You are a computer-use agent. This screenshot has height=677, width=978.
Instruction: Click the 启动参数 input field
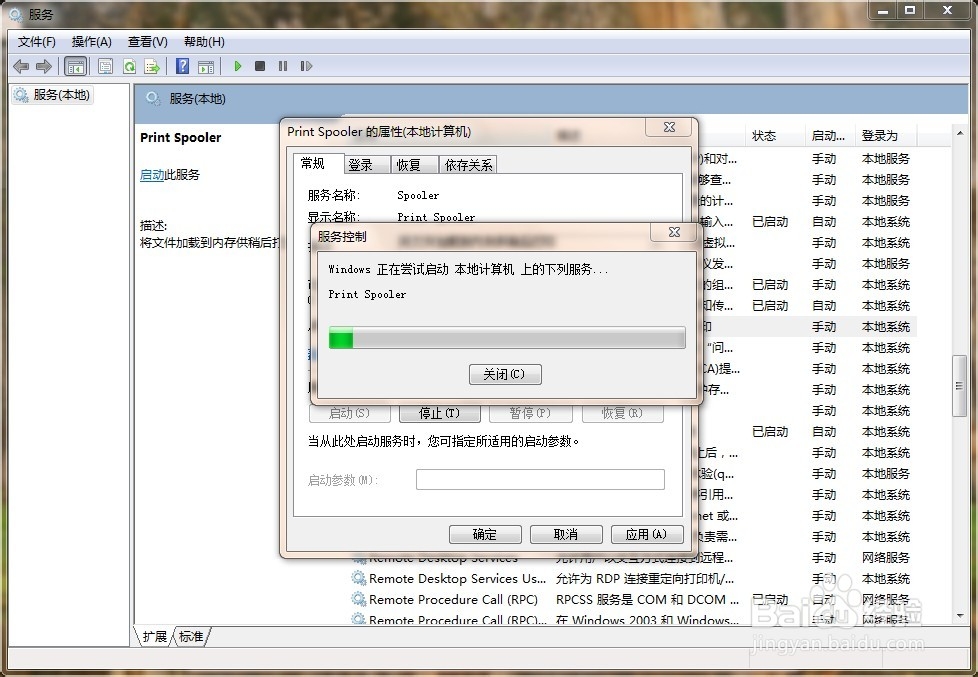click(540, 480)
